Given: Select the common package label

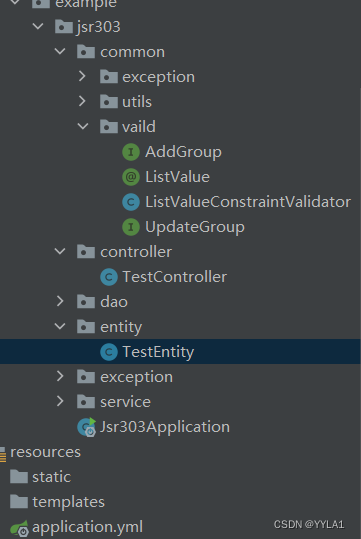Looking at the screenshot, I should (132, 52).
